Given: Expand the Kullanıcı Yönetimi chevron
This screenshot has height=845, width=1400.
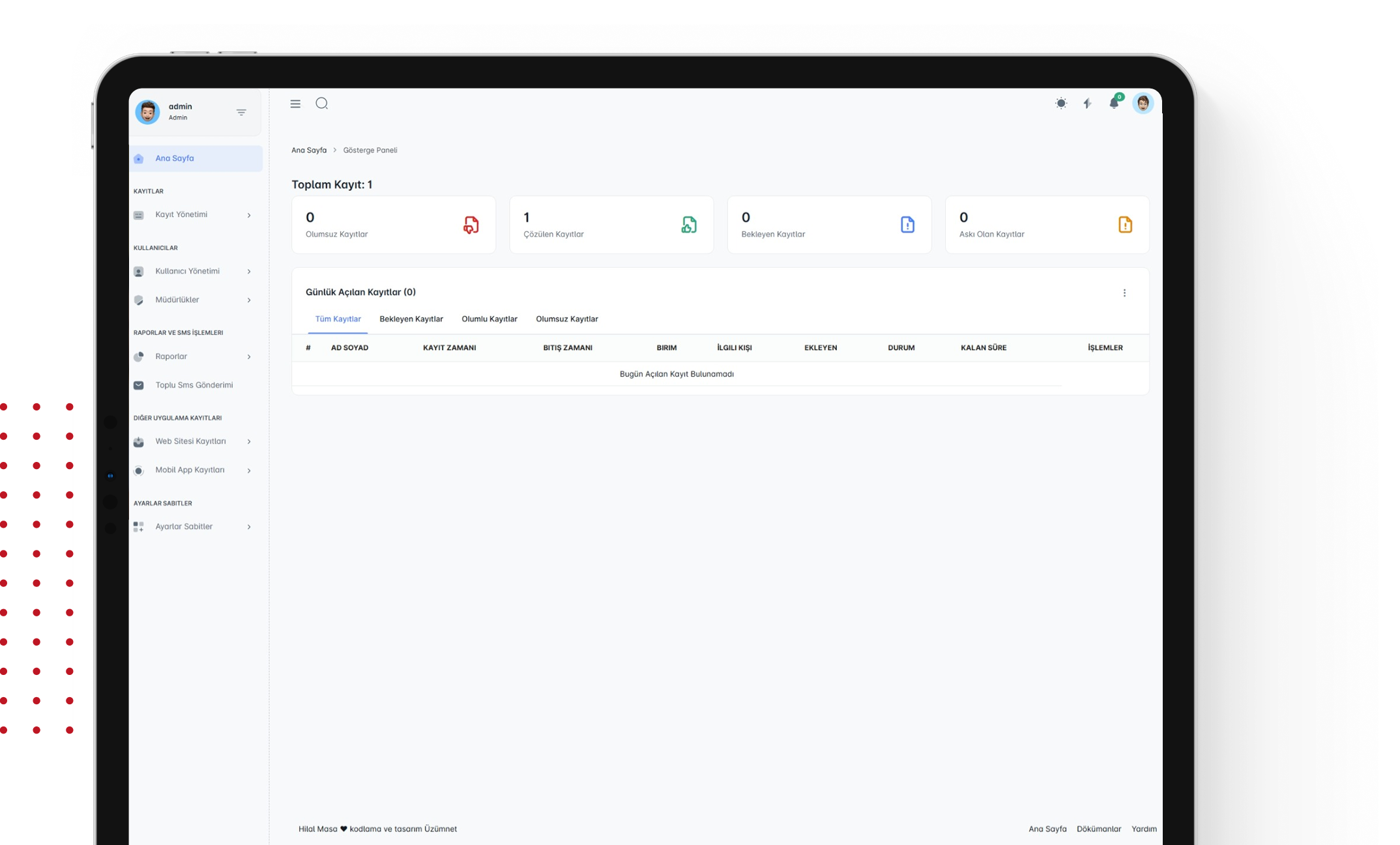Looking at the screenshot, I should (x=249, y=272).
